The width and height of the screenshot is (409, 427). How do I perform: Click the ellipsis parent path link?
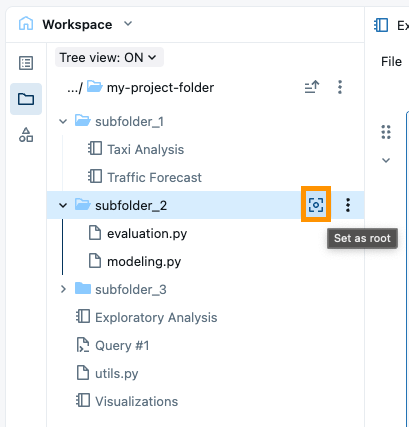point(75,88)
